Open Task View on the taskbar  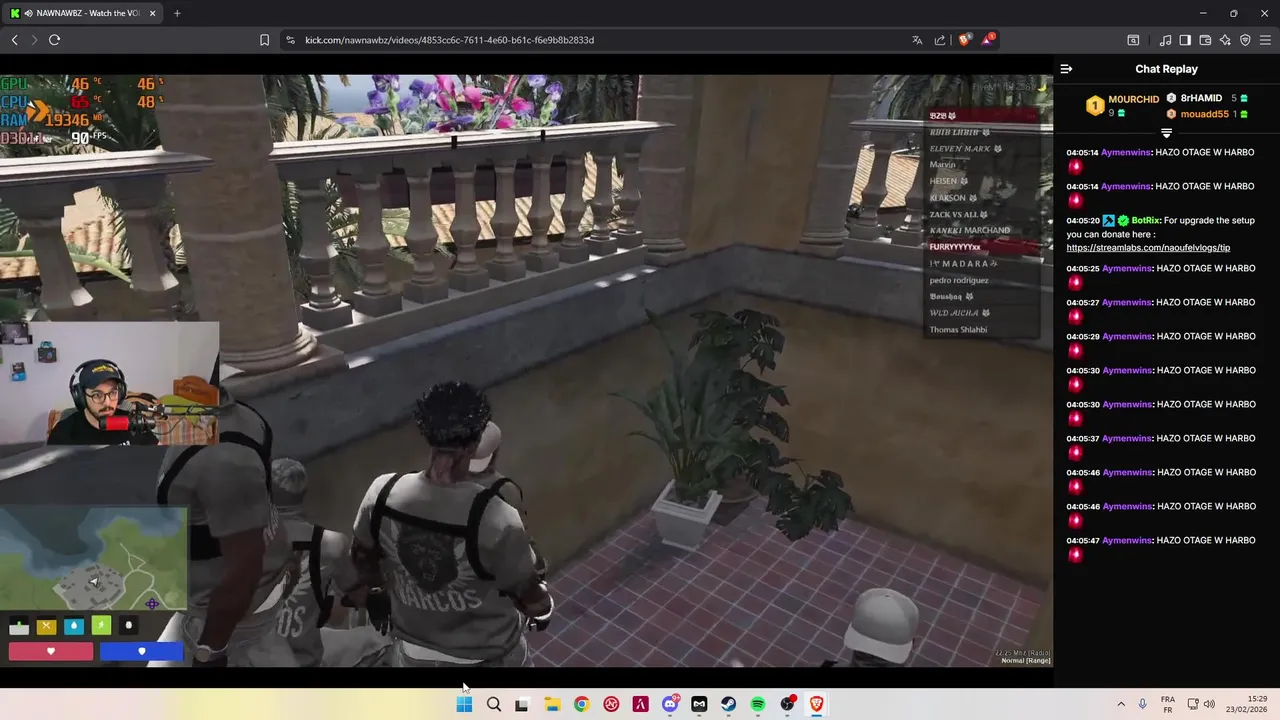tap(522, 705)
